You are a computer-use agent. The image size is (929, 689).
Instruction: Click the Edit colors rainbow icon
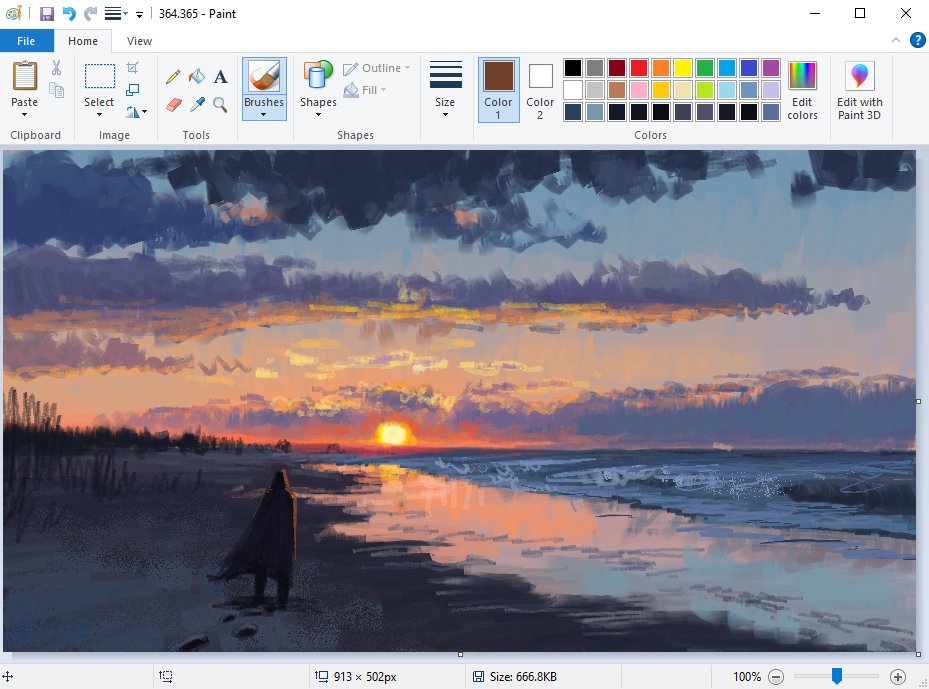click(803, 75)
